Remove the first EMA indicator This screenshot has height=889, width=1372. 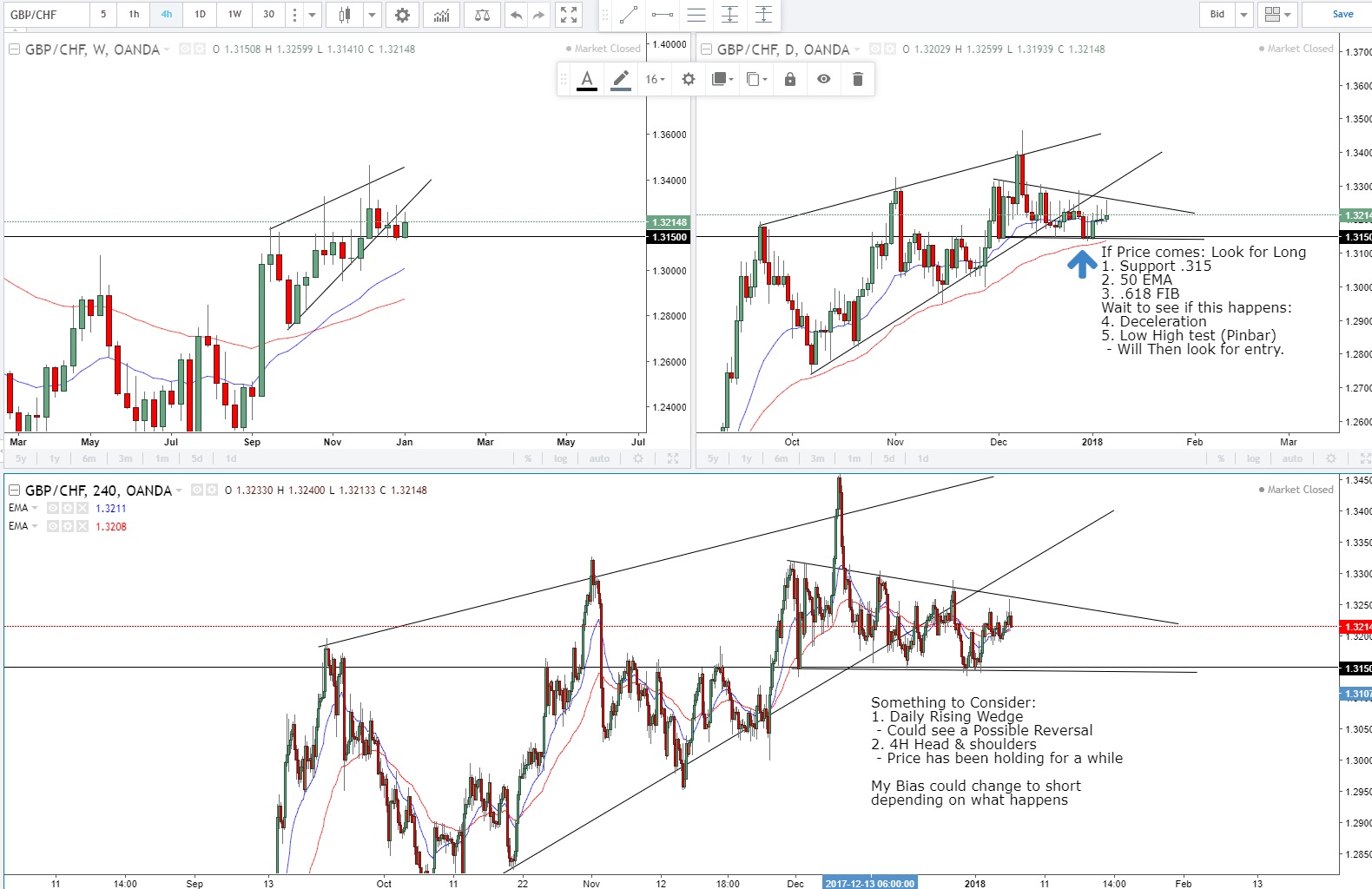pyautogui.click(x=82, y=508)
